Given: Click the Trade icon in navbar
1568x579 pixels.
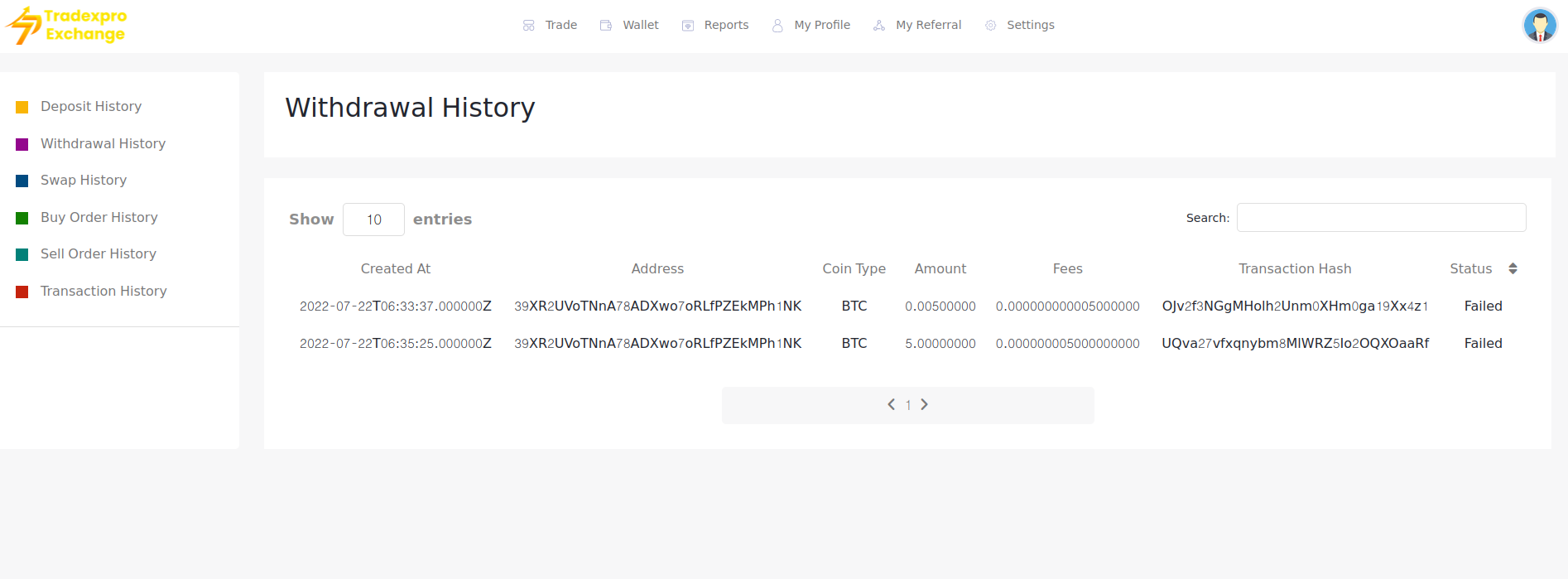Looking at the screenshot, I should (x=529, y=26).
